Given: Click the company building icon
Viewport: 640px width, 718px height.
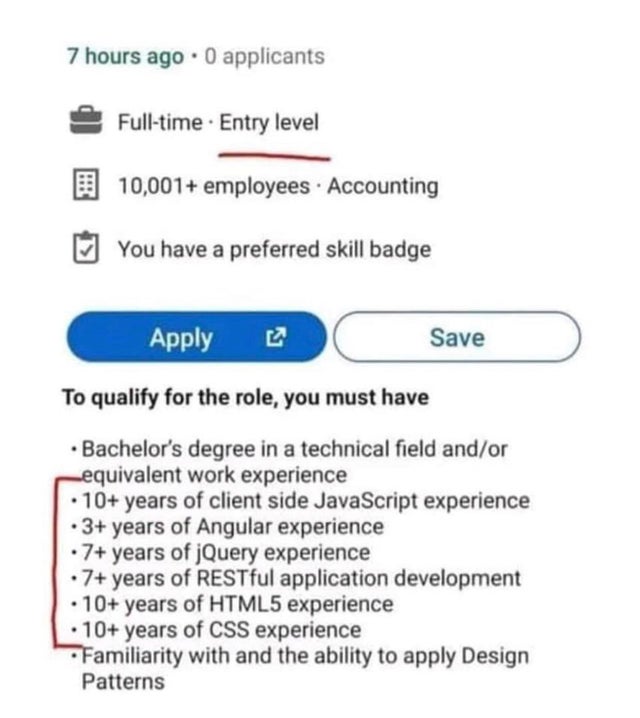Looking at the screenshot, I should [x=86, y=185].
